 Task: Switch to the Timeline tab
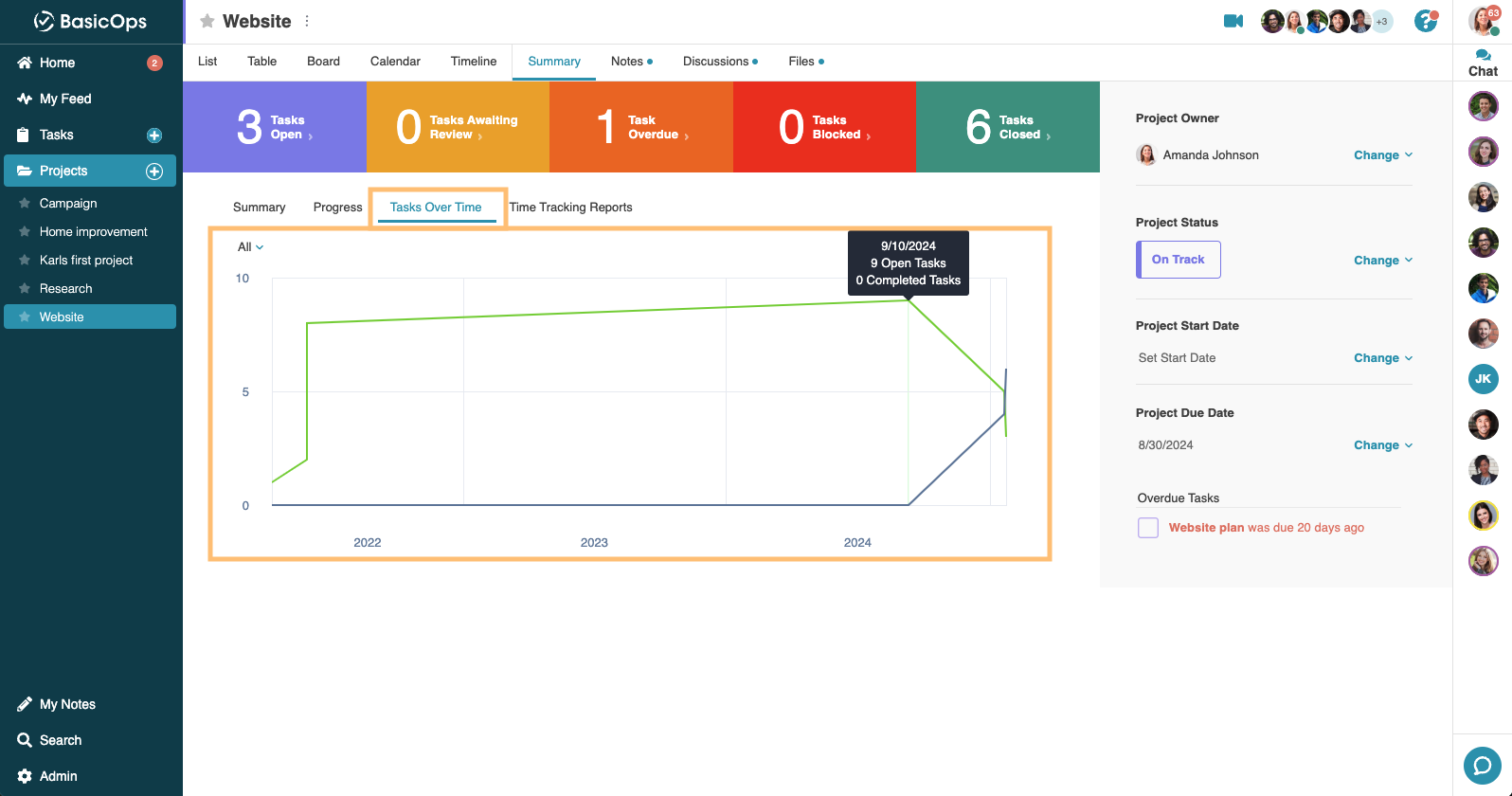474,62
